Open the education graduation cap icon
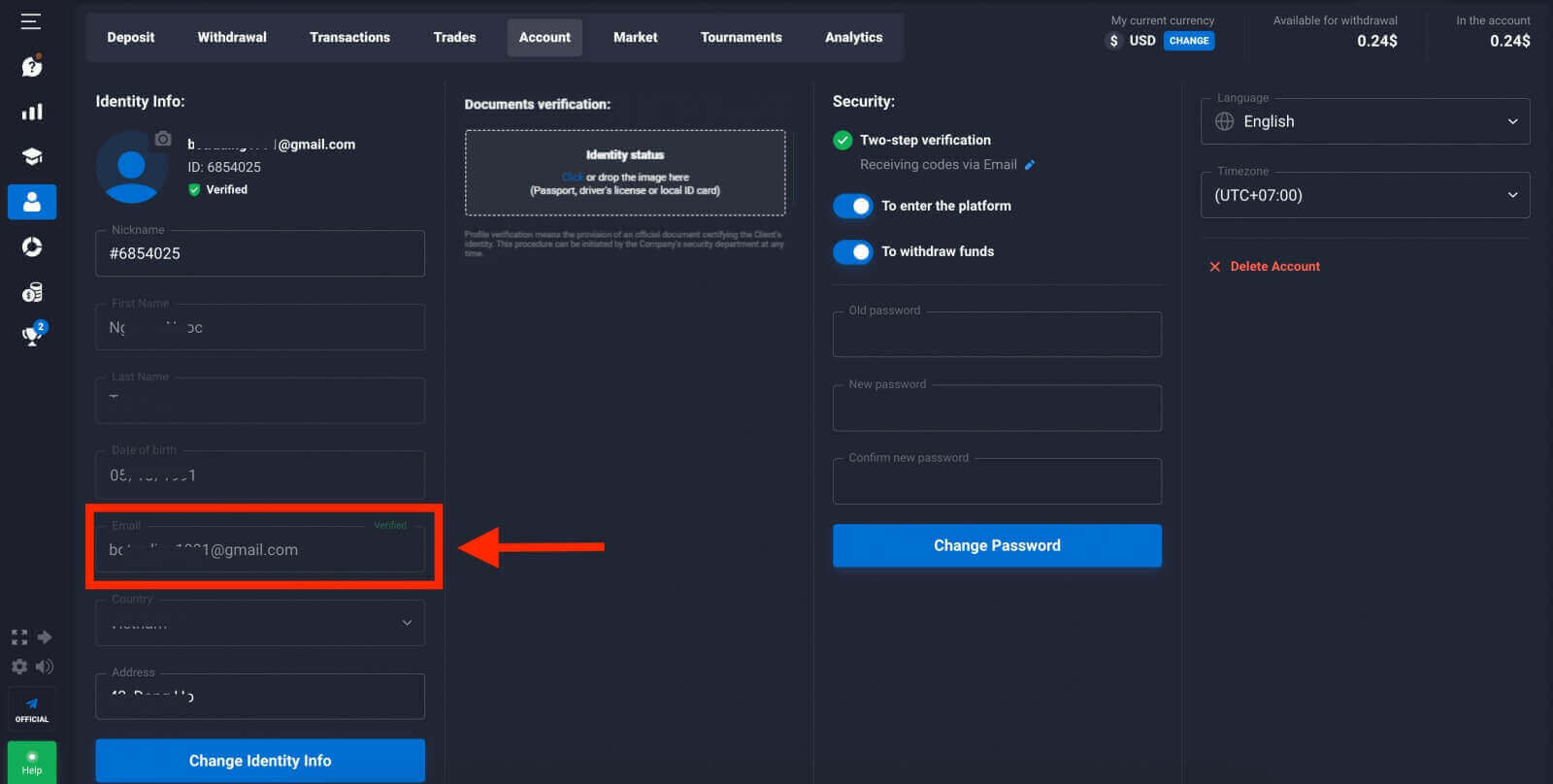 tap(31, 157)
